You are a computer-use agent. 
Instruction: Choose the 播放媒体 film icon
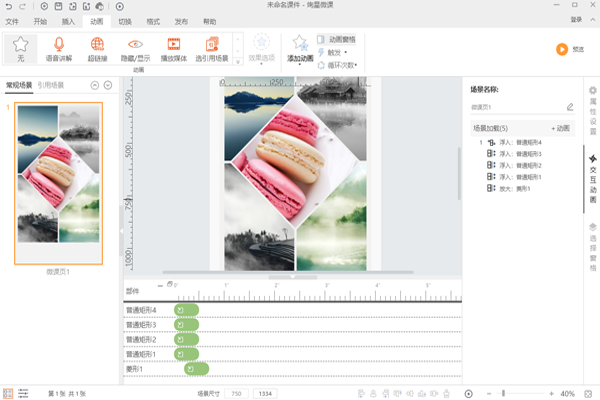(x=174, y=49)
